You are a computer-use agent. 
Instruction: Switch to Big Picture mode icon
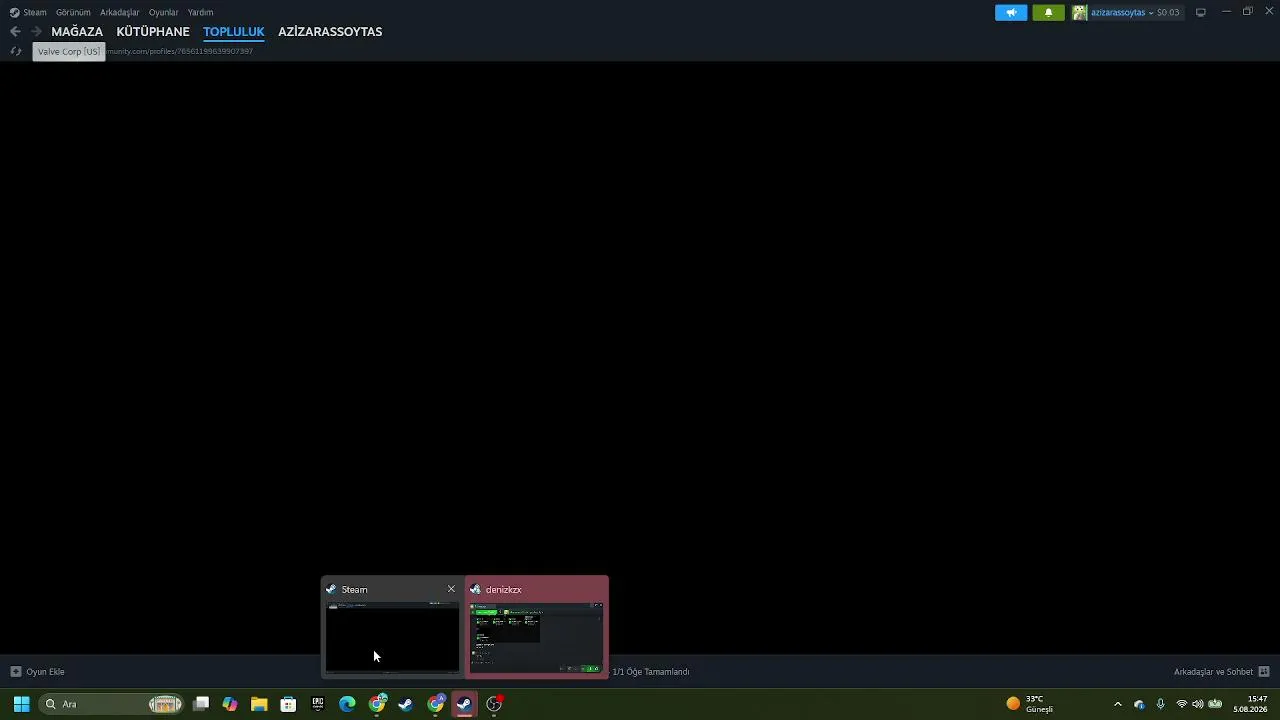pyautogui.click(x=1201, y=12)
